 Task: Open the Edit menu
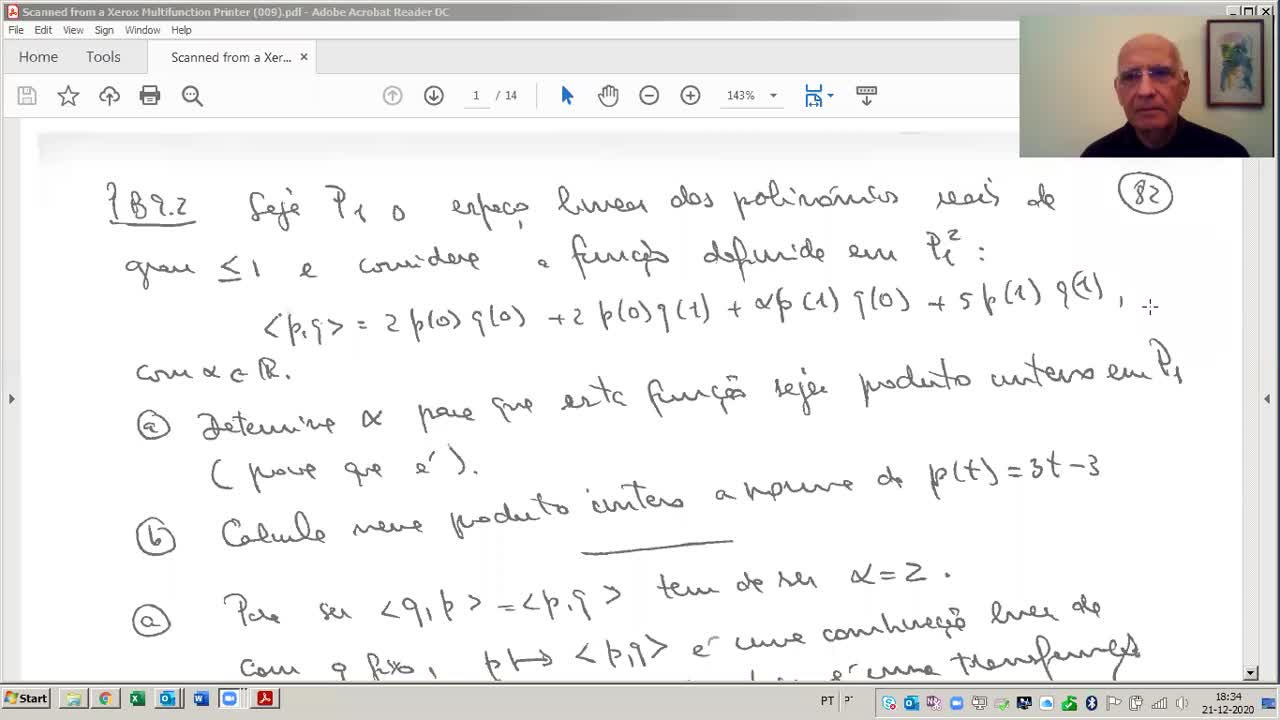(x=43, y=30)
